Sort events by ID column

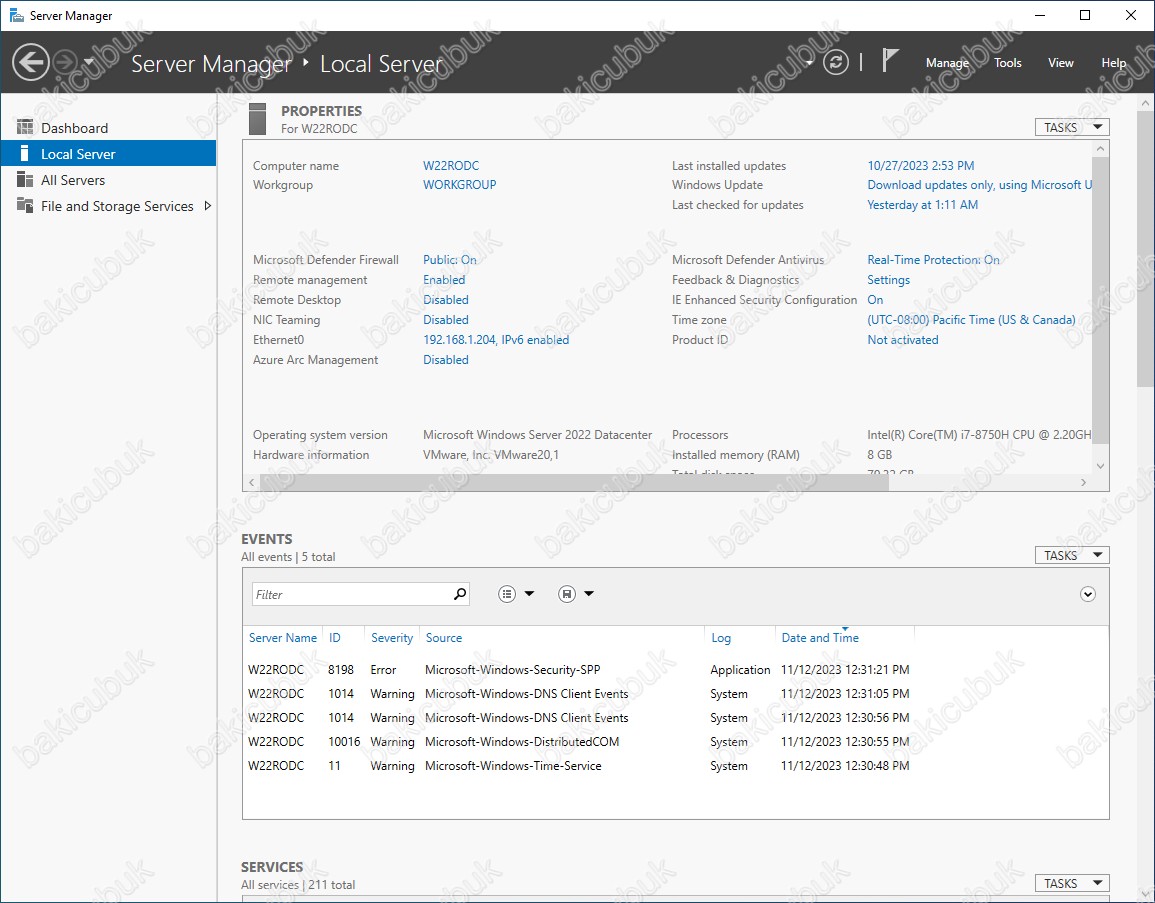[334, 638]
